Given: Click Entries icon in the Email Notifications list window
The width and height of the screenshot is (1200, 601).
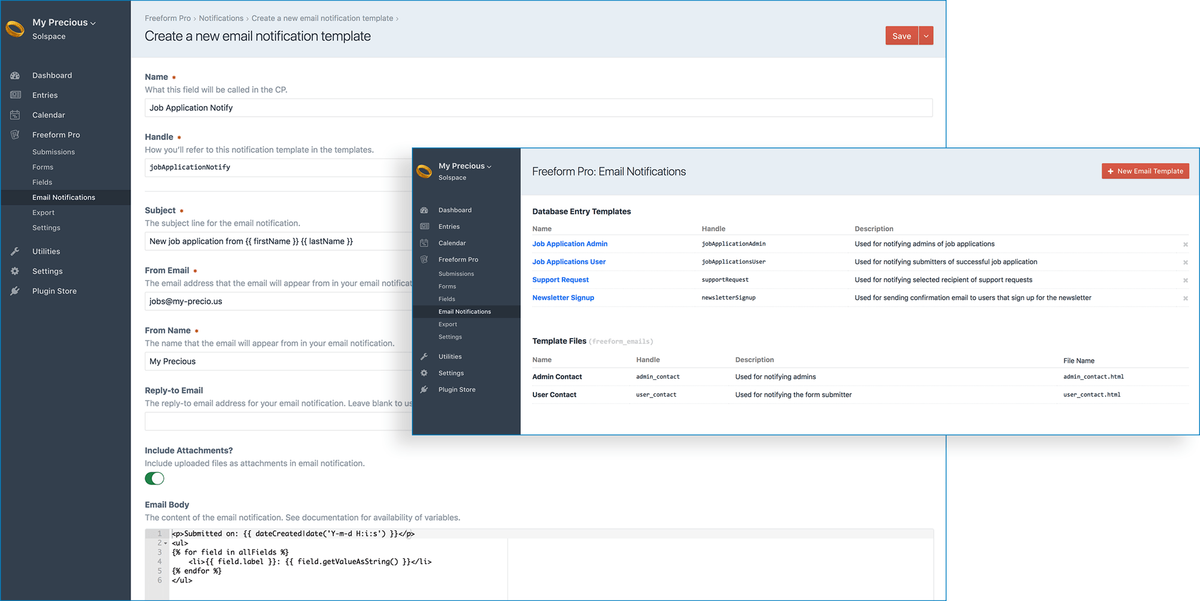Looking at the screenshot, I should click(425, 227).
